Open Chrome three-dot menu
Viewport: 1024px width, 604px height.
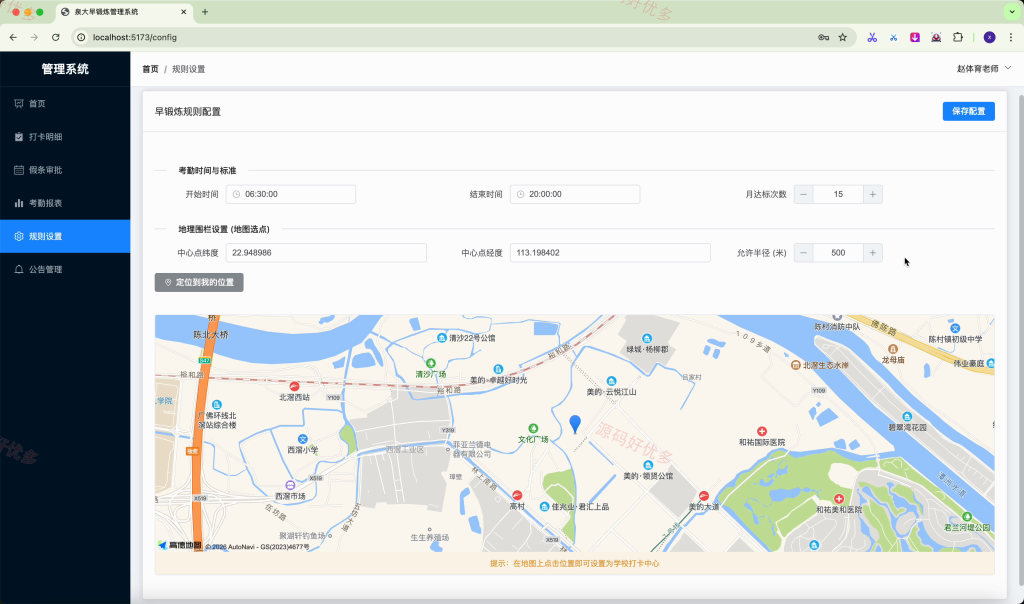(1010, 37)
